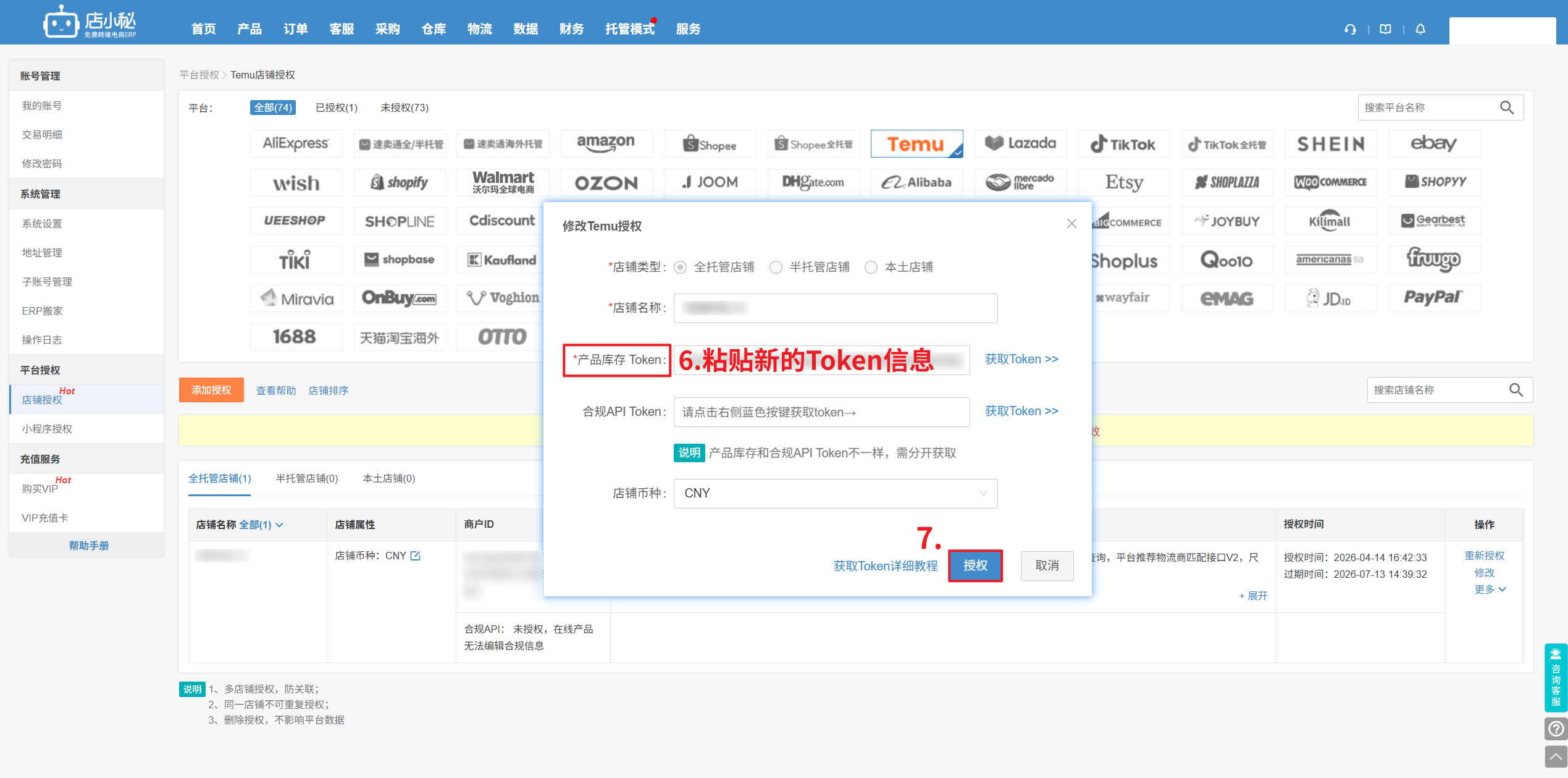The width and height of the screenshot is (1568, 778).
Task: Switch to 半托管店铺(0) tab
Action: pos(307,478)
